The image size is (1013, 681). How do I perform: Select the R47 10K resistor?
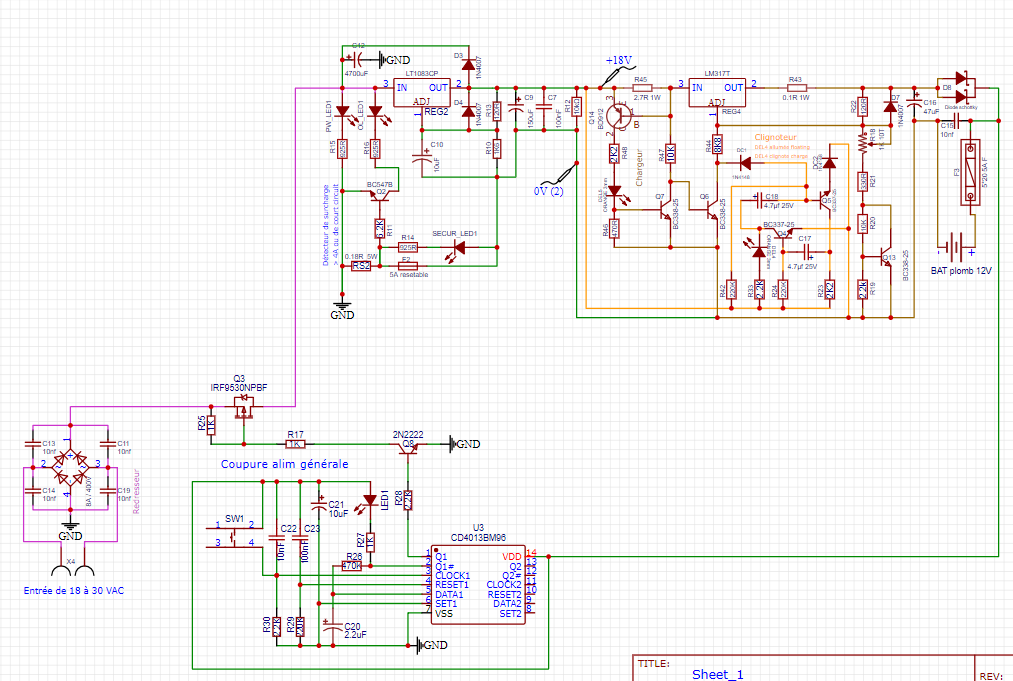[x=671, y=154]
